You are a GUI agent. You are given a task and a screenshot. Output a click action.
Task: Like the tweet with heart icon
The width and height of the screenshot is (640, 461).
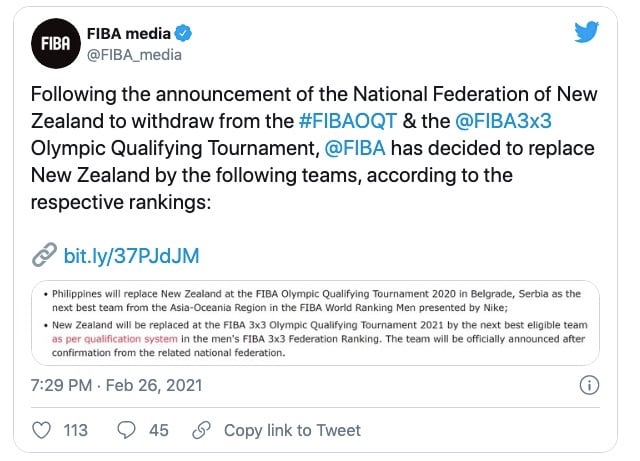(42, 430)
